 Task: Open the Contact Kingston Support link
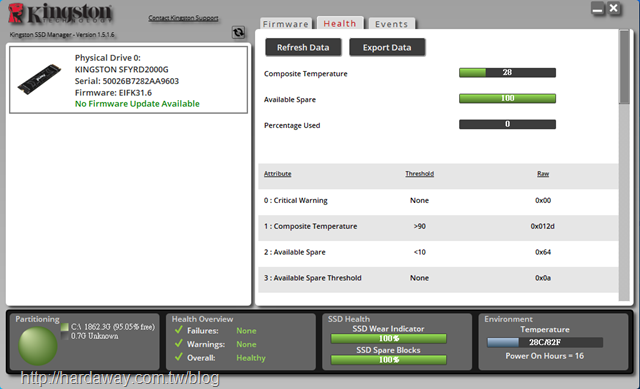coord(183,18)
